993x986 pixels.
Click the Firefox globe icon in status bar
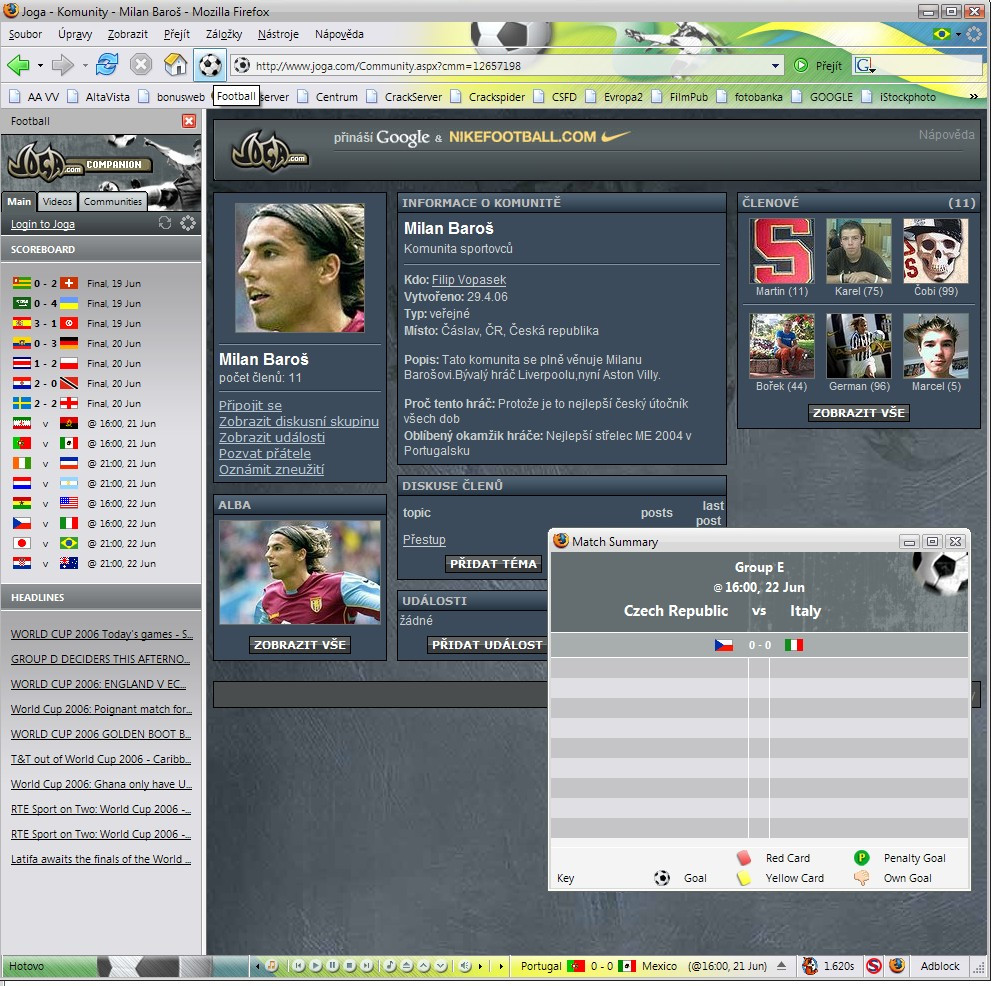[x=897, y=966]
